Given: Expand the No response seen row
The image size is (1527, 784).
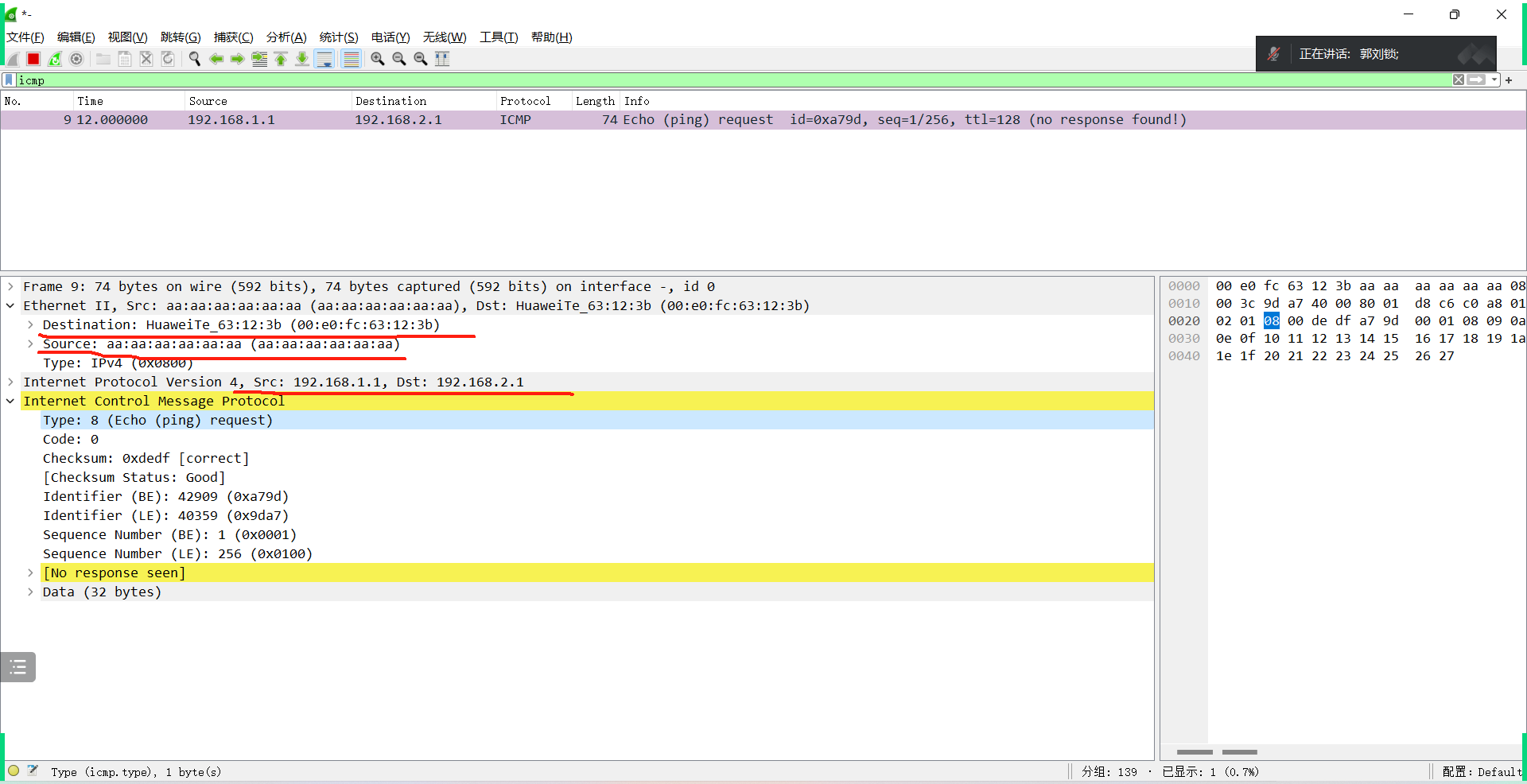Looking at the screenshot, I should (x=30, y=572).
